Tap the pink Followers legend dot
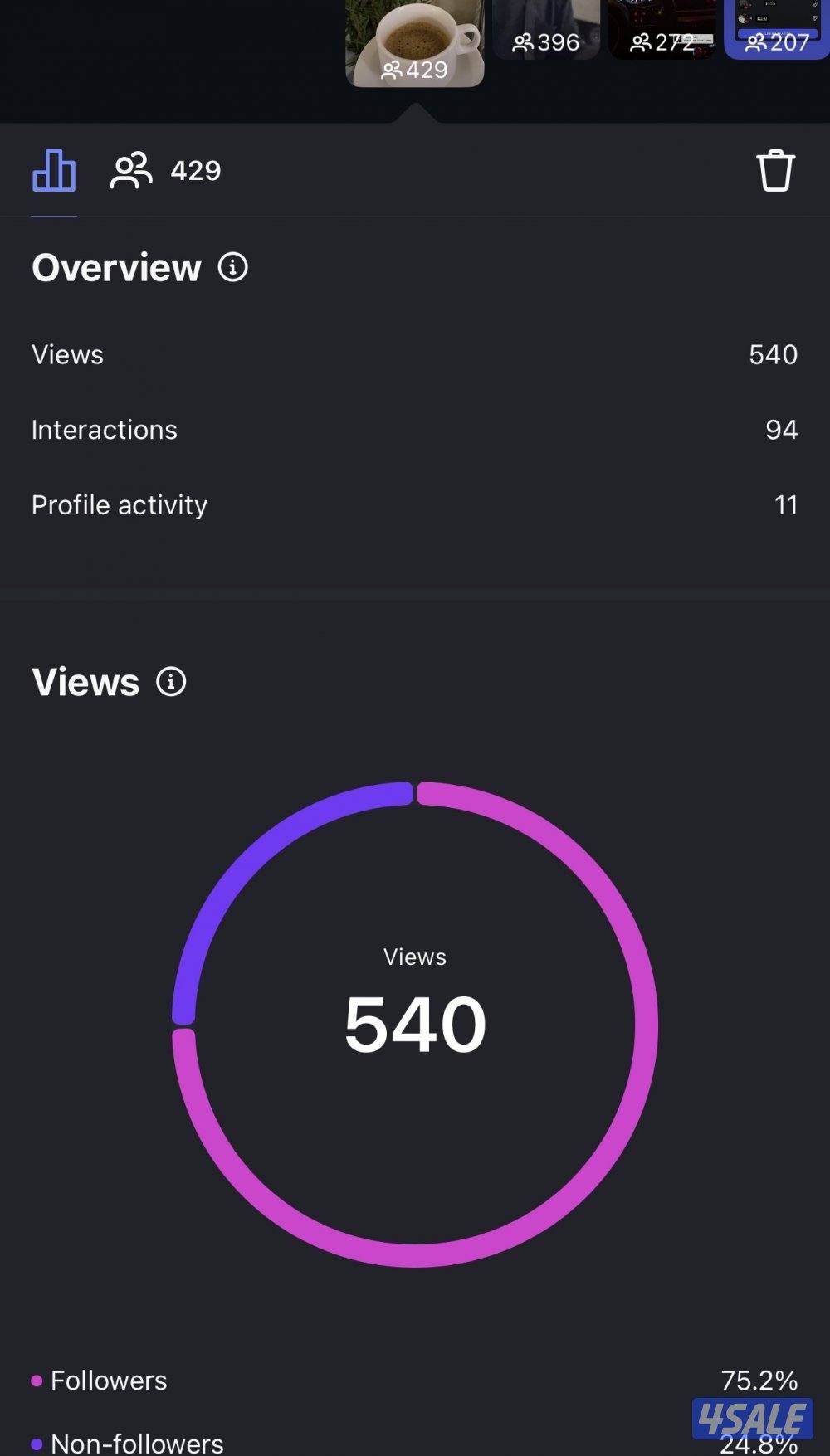 click(x=37, y=1381)
